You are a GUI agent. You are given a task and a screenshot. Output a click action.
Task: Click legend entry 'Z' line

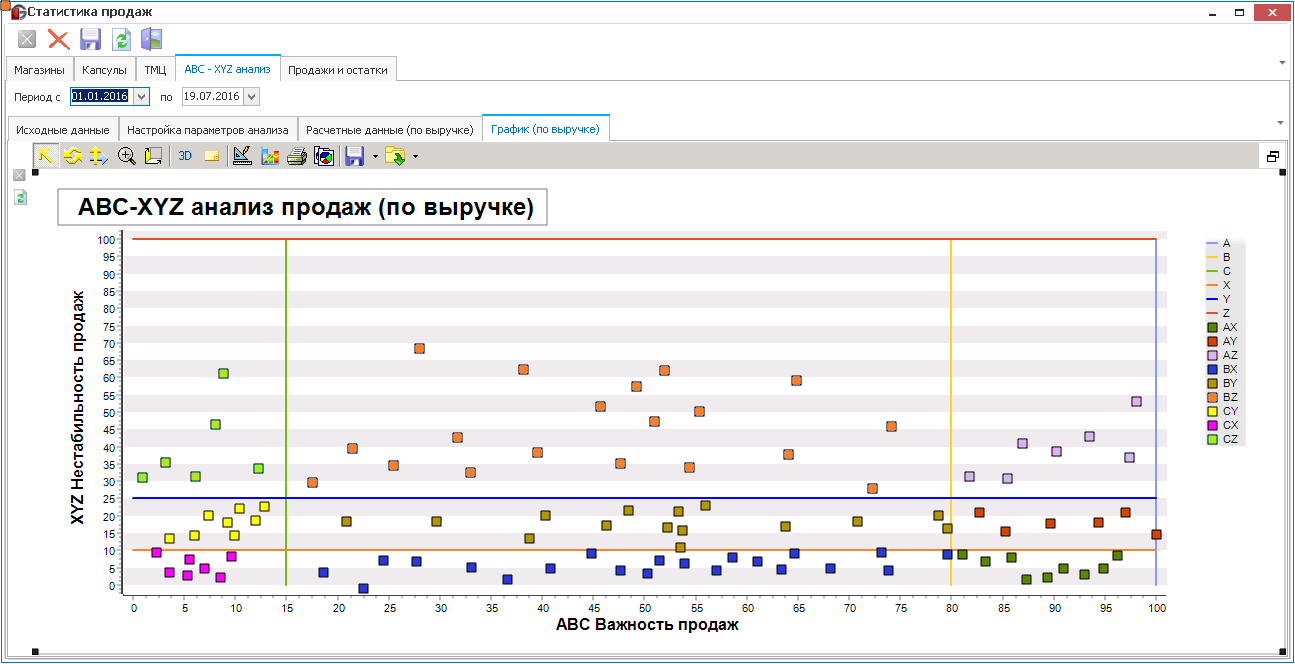pos(1218,313)
